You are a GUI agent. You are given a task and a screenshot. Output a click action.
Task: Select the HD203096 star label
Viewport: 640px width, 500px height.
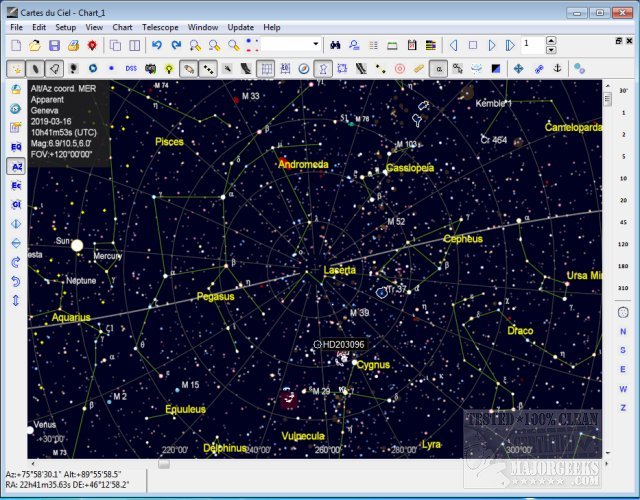pyautogui.click(x=343, y=344)
